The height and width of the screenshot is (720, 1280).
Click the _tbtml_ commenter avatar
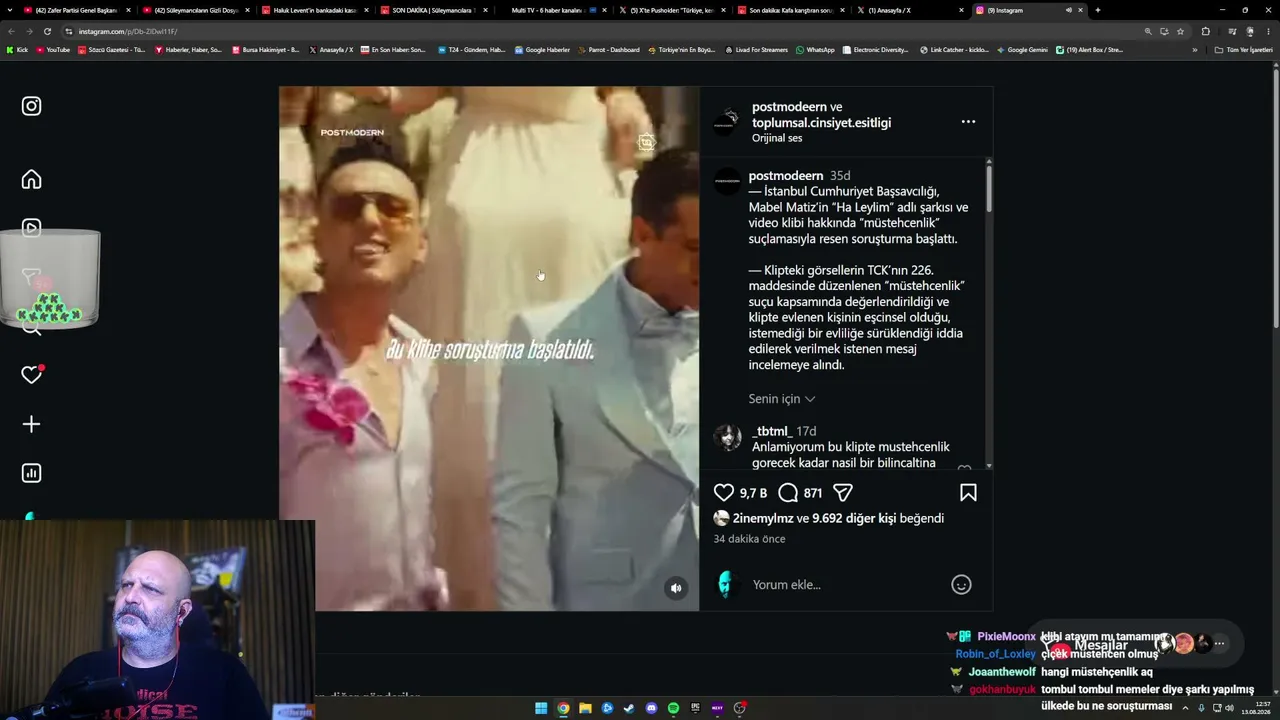click(x=727, y=437)
